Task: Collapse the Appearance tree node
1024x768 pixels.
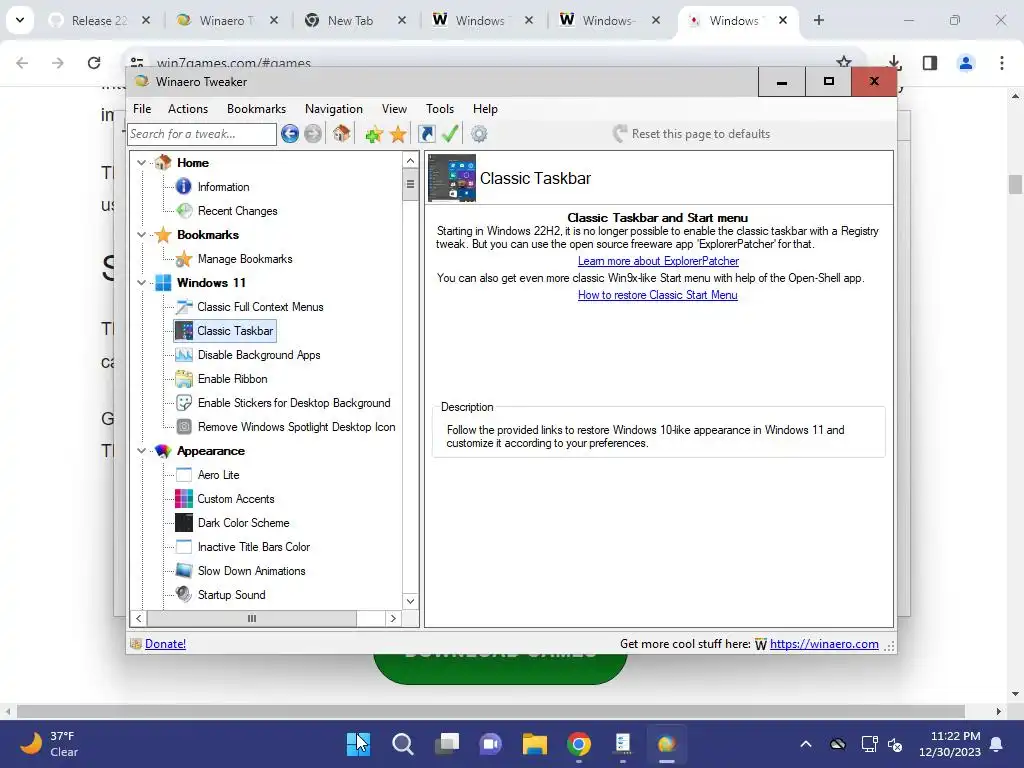Action: (x=141, y=451)
